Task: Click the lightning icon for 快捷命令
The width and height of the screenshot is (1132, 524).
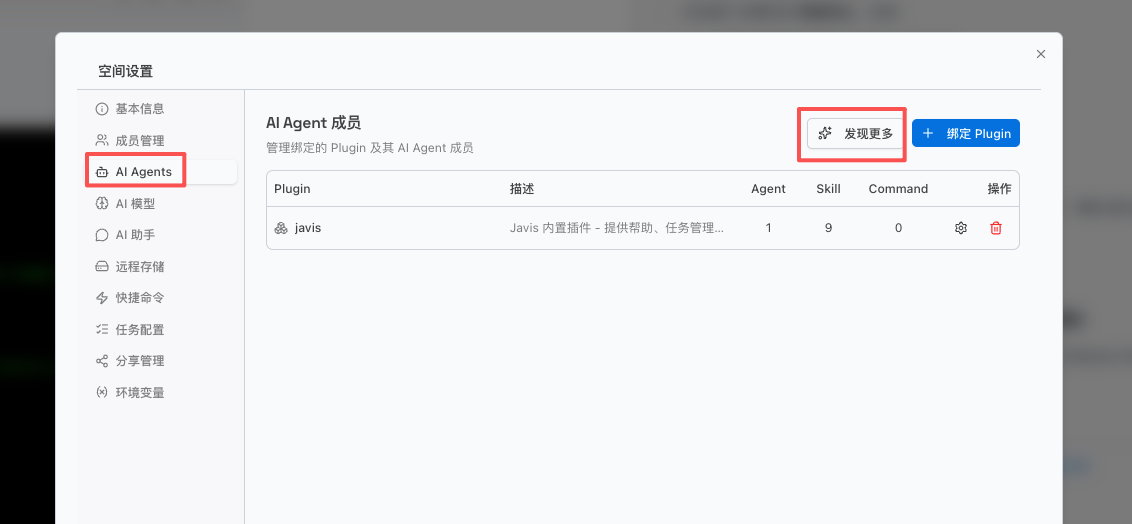Action: coord(101,298)
